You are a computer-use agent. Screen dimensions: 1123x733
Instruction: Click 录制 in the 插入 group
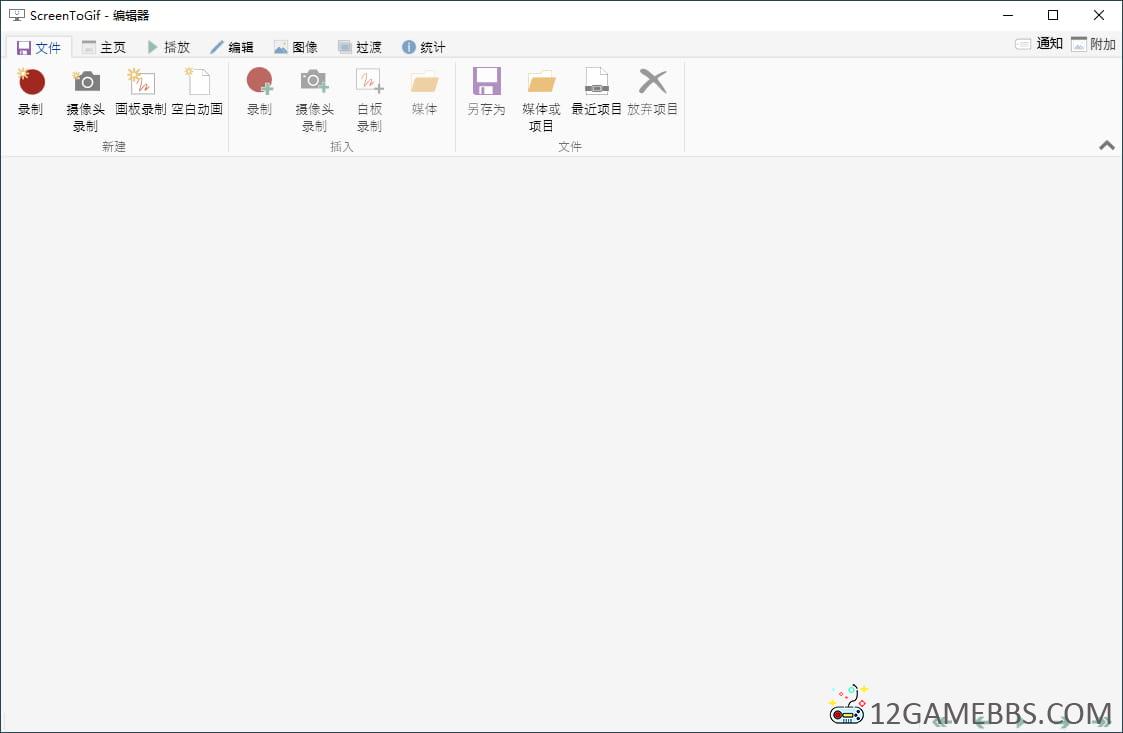point(259,83)
